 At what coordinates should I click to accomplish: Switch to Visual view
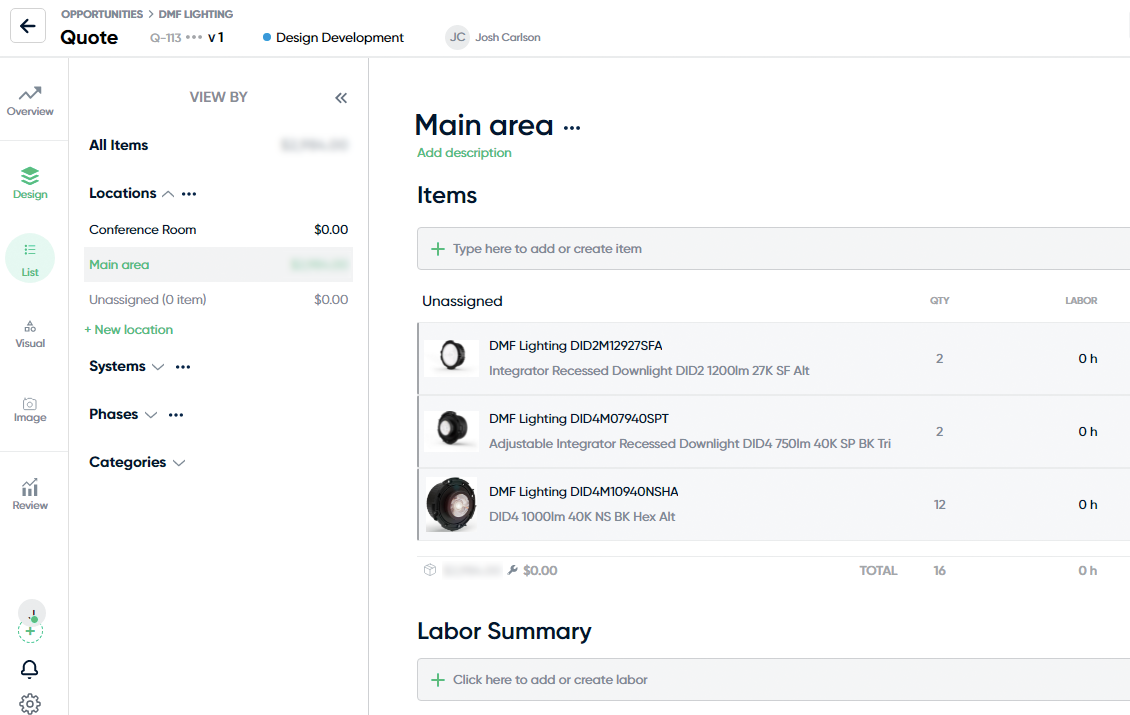pos(30,334)
